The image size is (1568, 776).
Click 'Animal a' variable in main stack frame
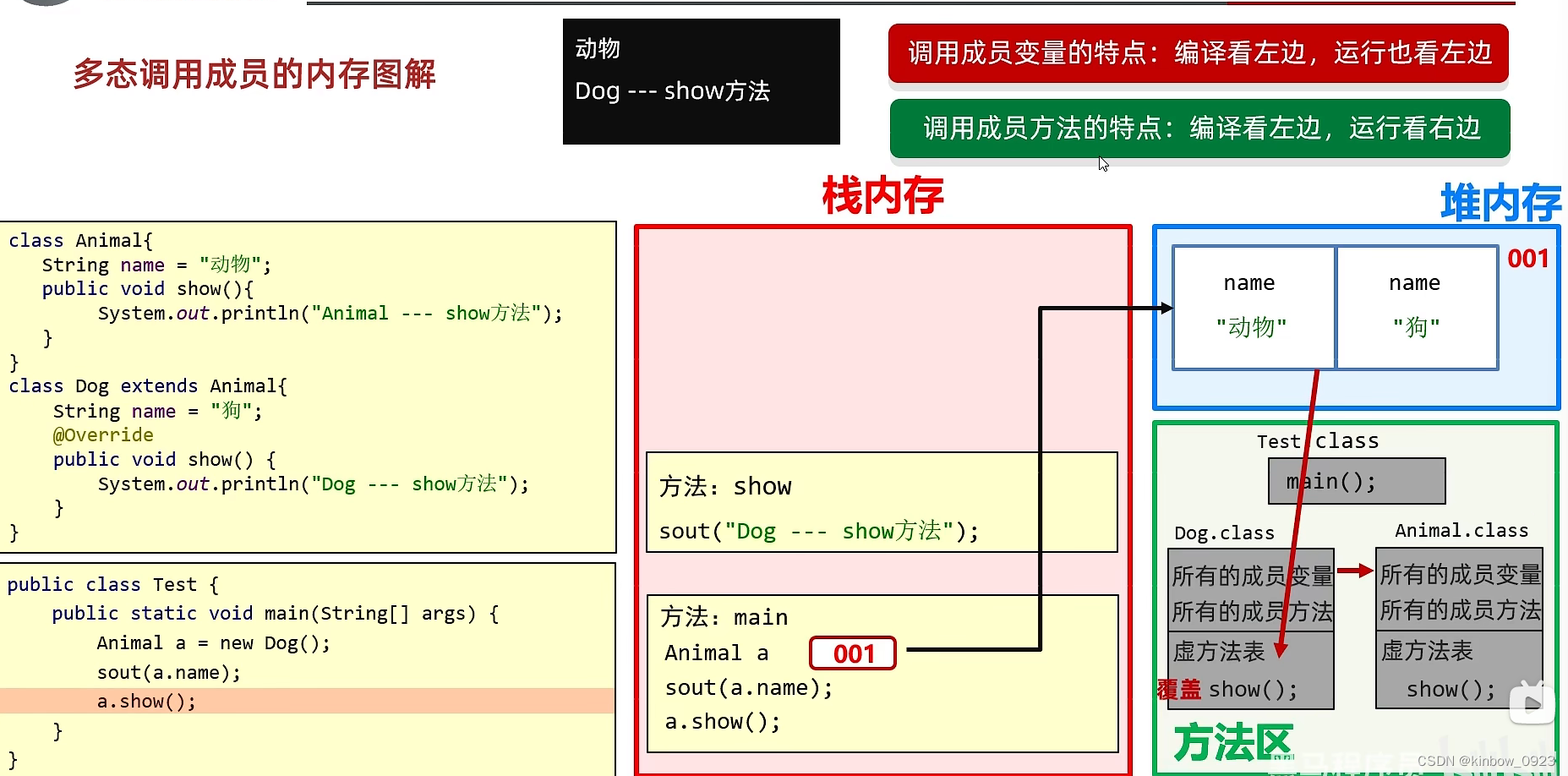tap(717, 653)
